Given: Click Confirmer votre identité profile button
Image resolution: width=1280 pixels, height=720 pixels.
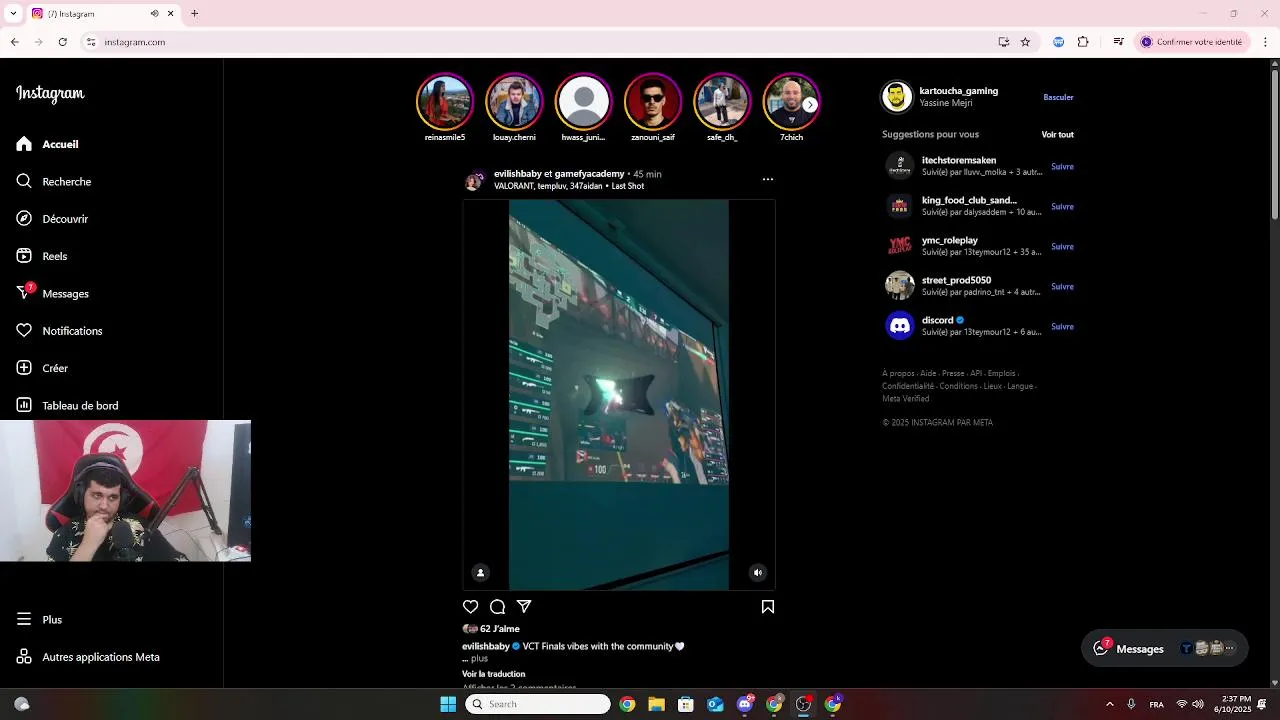Looking at the screenshot, I should click(1193, 42).
